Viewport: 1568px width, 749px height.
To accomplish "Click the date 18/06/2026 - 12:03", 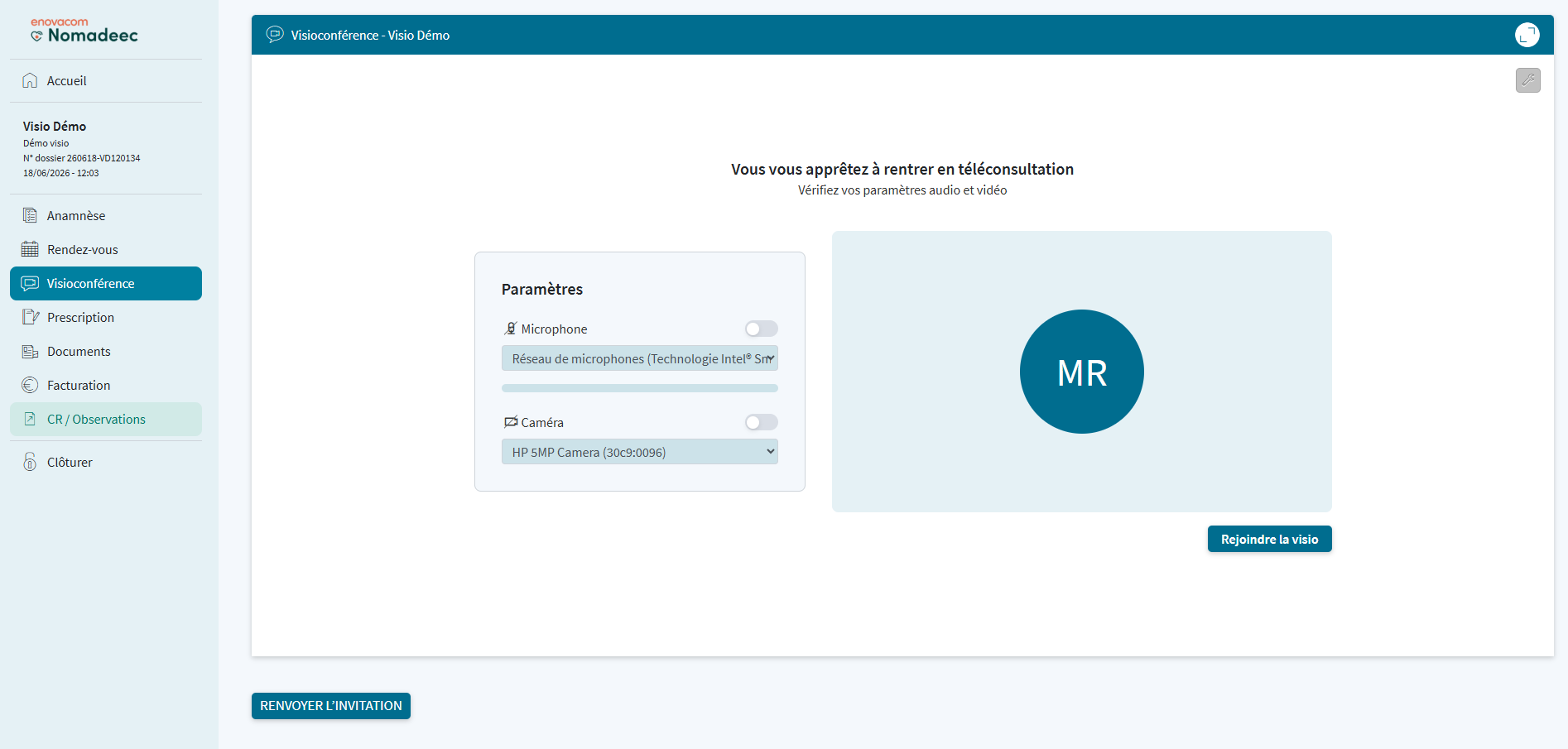I will pos(61,173).
